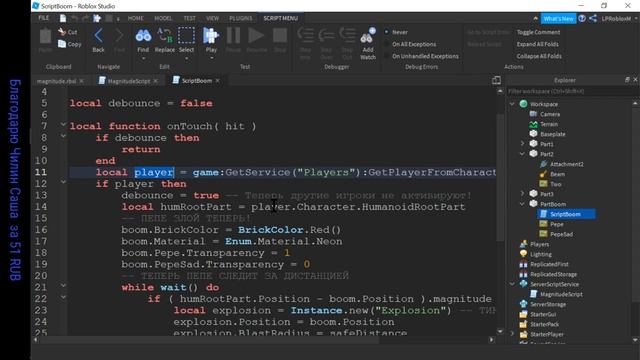This screenshot has width=640, height=360.
Task: Expand the Part1 tree node
Action: [x=522, y=144]
